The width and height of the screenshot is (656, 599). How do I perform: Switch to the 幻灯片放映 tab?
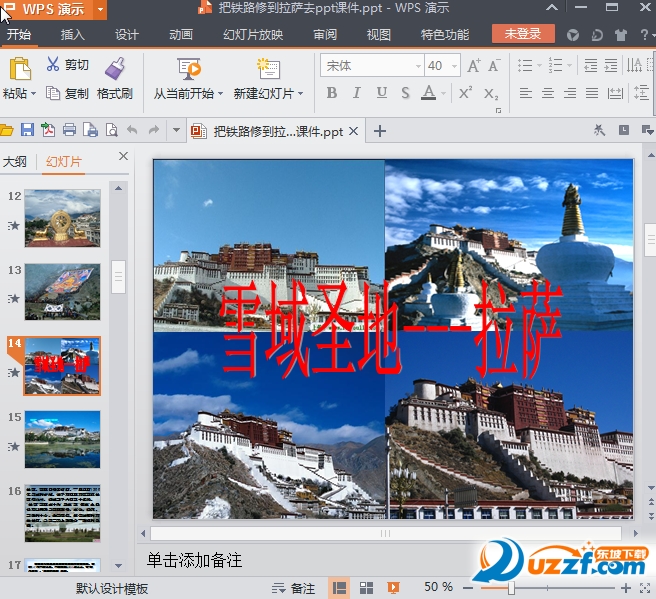(253, 35)
